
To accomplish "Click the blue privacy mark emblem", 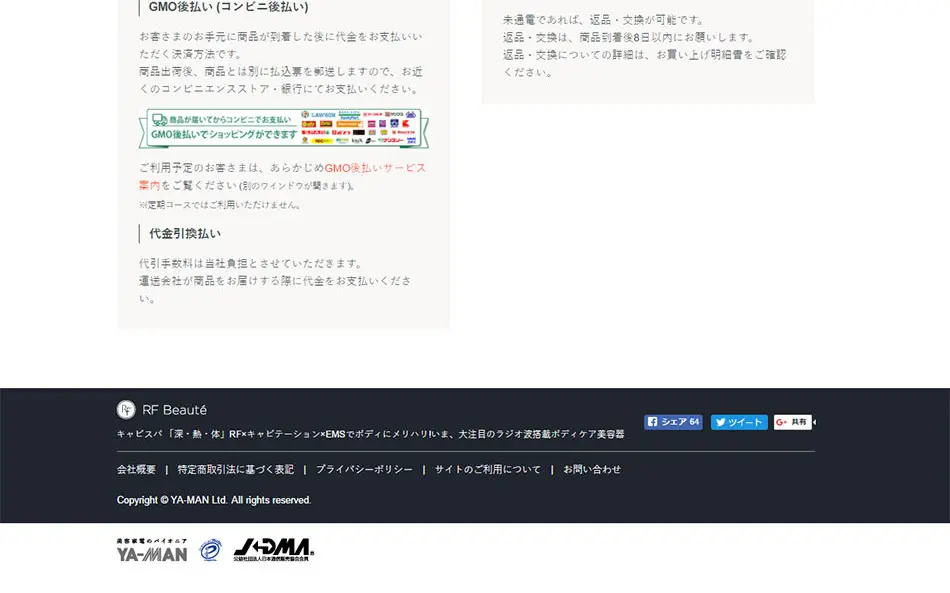I will [x=210, y=550].
